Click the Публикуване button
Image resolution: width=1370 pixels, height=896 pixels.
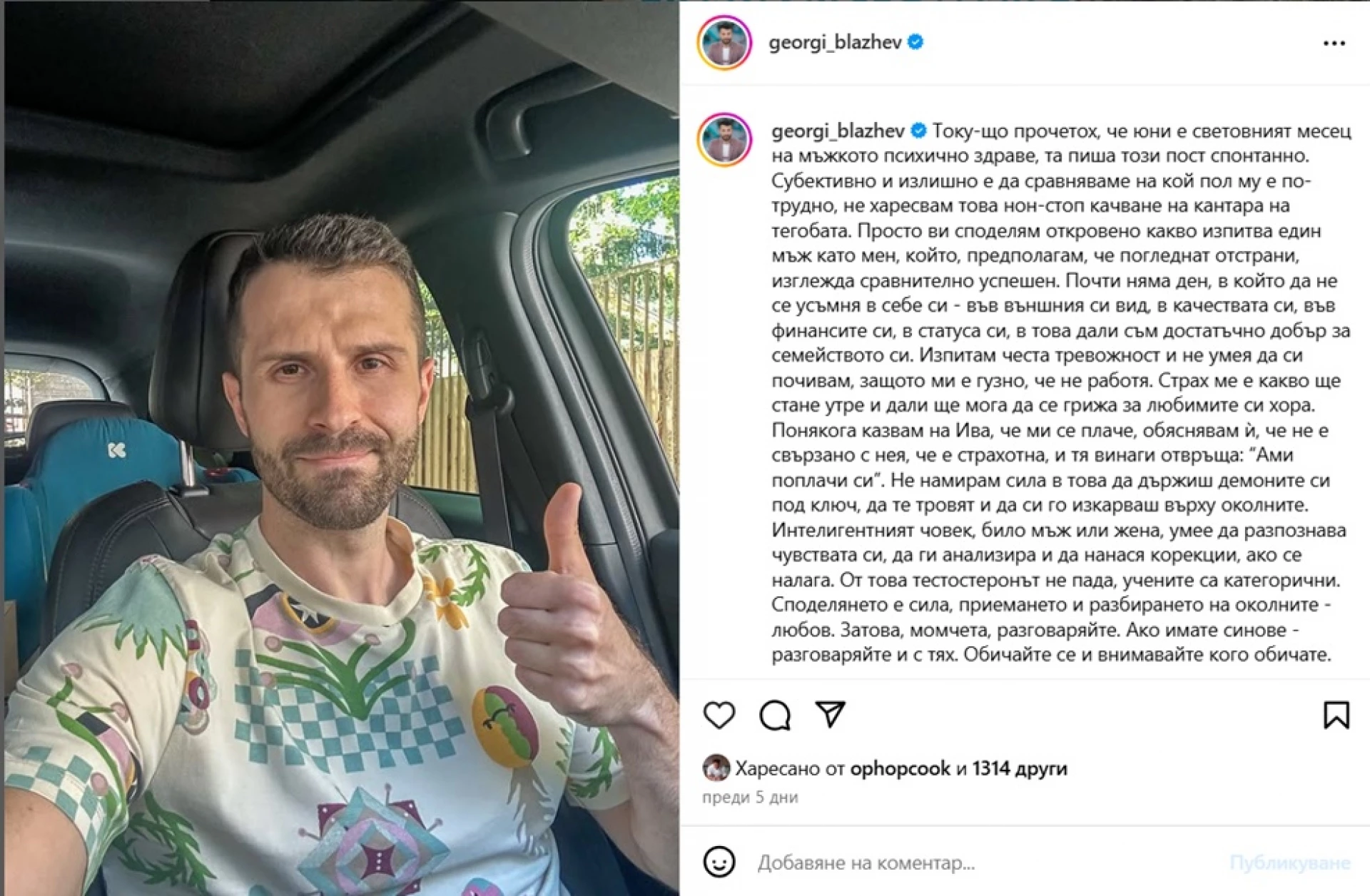(x=1289, y=862)
